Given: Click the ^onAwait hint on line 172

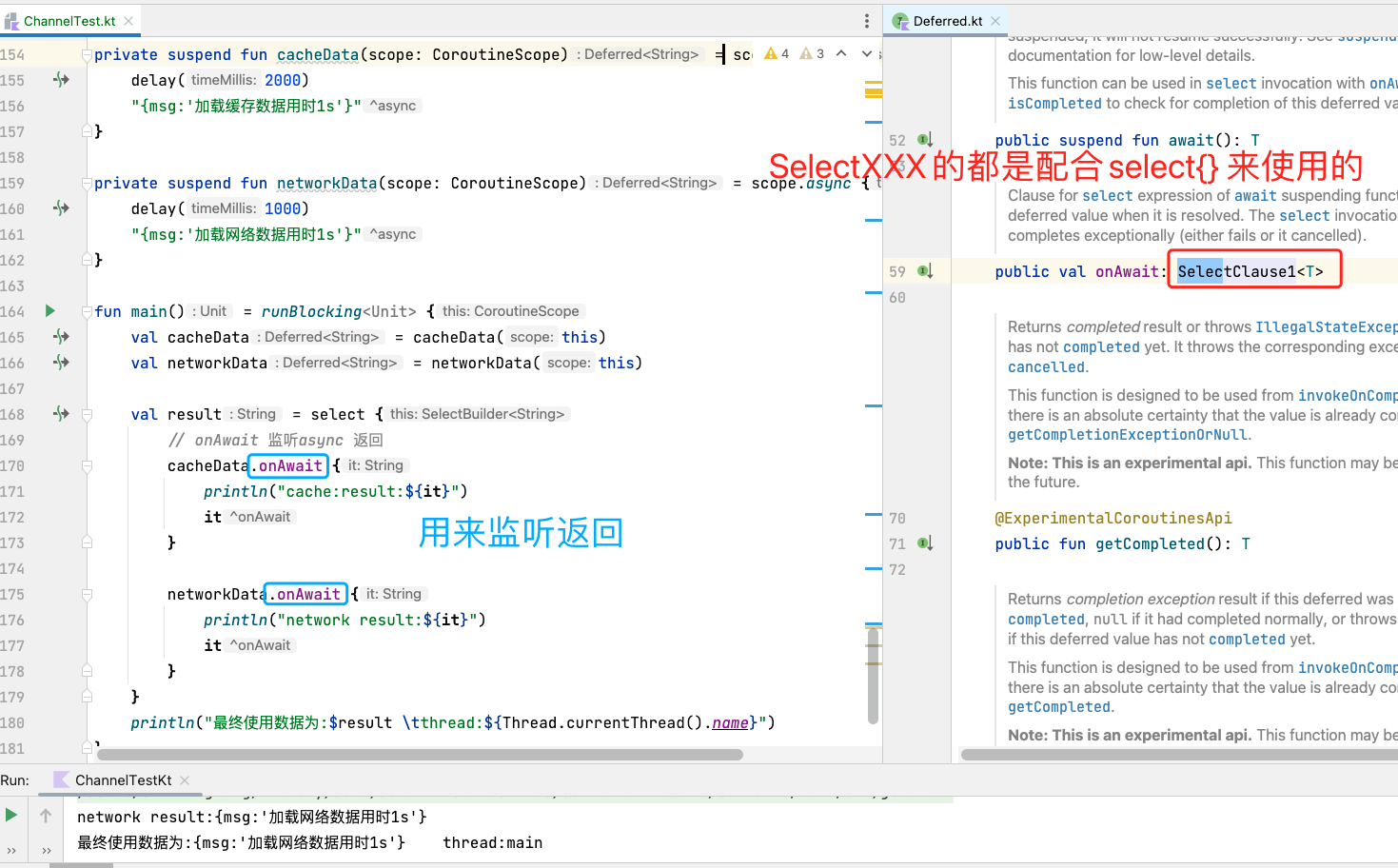Looking at the screenshot, I should coord(261,517).
